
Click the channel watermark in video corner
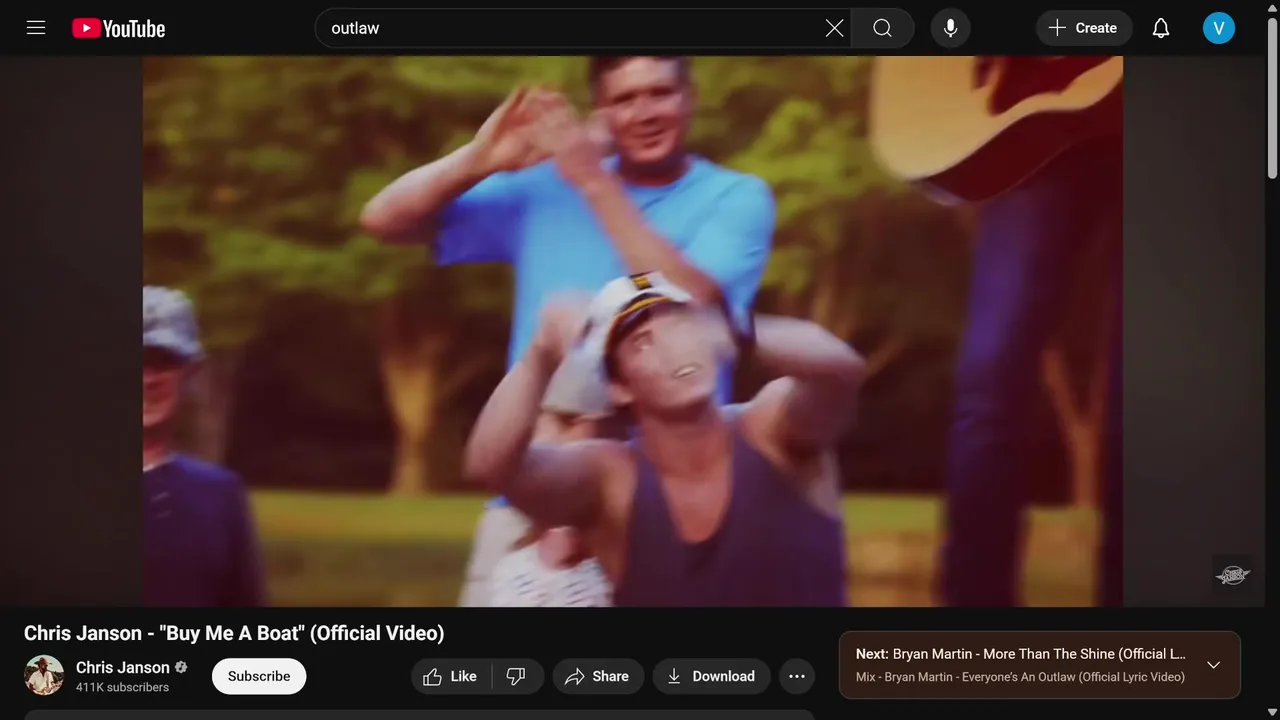tap(1232, 575)
